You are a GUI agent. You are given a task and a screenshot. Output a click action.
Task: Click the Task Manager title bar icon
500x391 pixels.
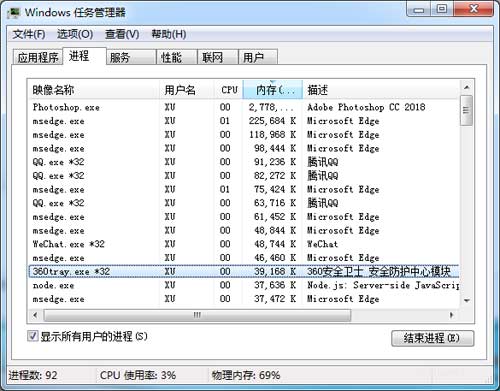pos(13,12)
